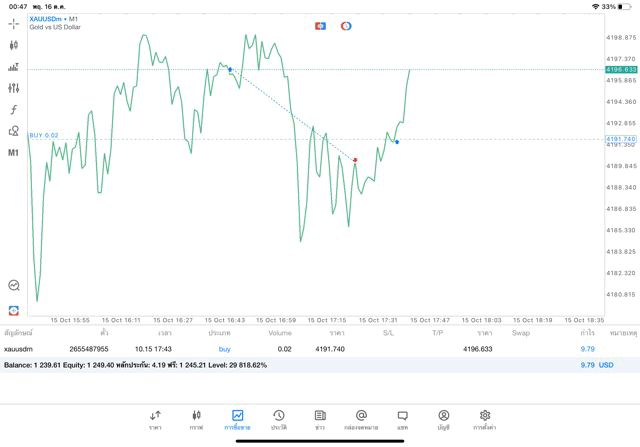The image size is (640, 447).
Task: Open chart settings sliders icon
Action: coord(14,88)
